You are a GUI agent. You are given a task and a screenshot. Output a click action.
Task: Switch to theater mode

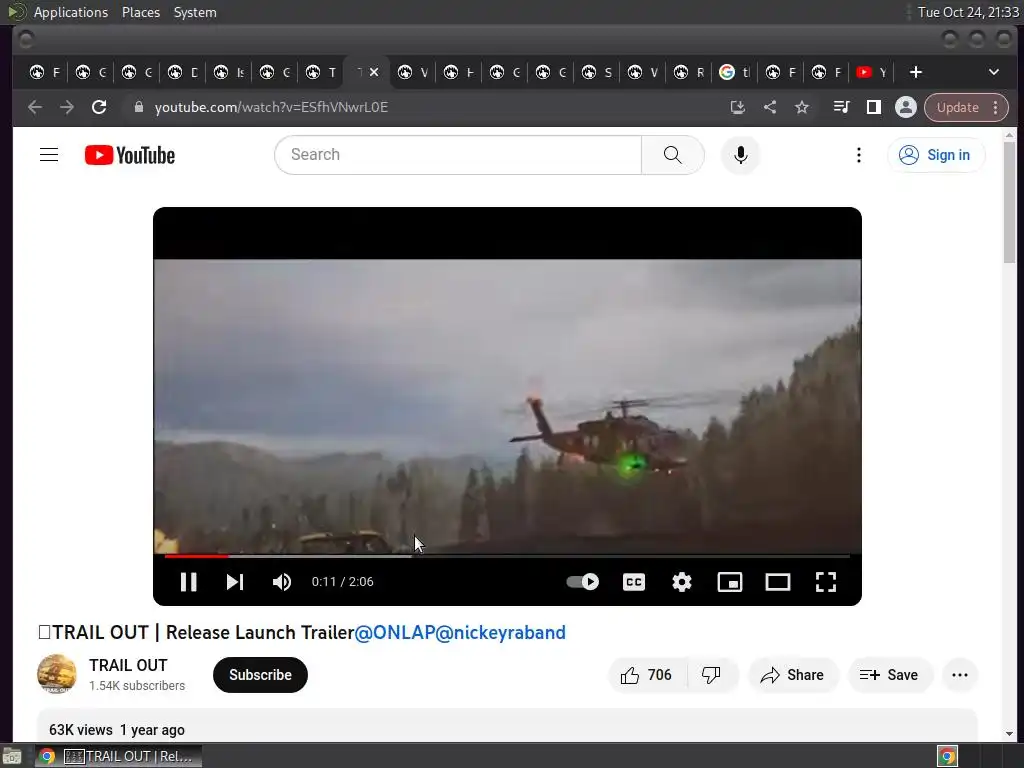pos(778,582)
